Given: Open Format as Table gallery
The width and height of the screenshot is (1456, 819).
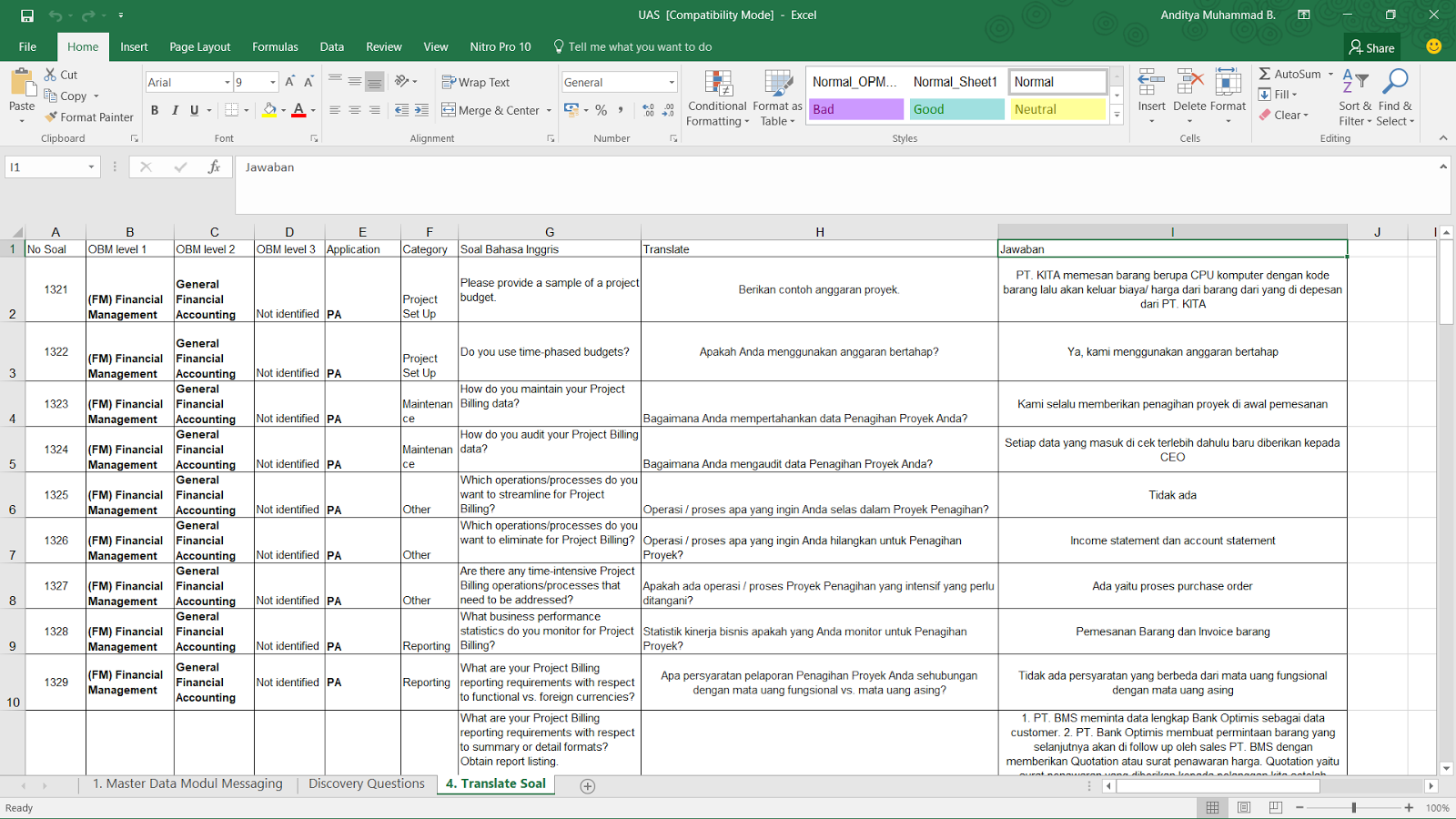Looking at the screenshot, I should (777, 98).
